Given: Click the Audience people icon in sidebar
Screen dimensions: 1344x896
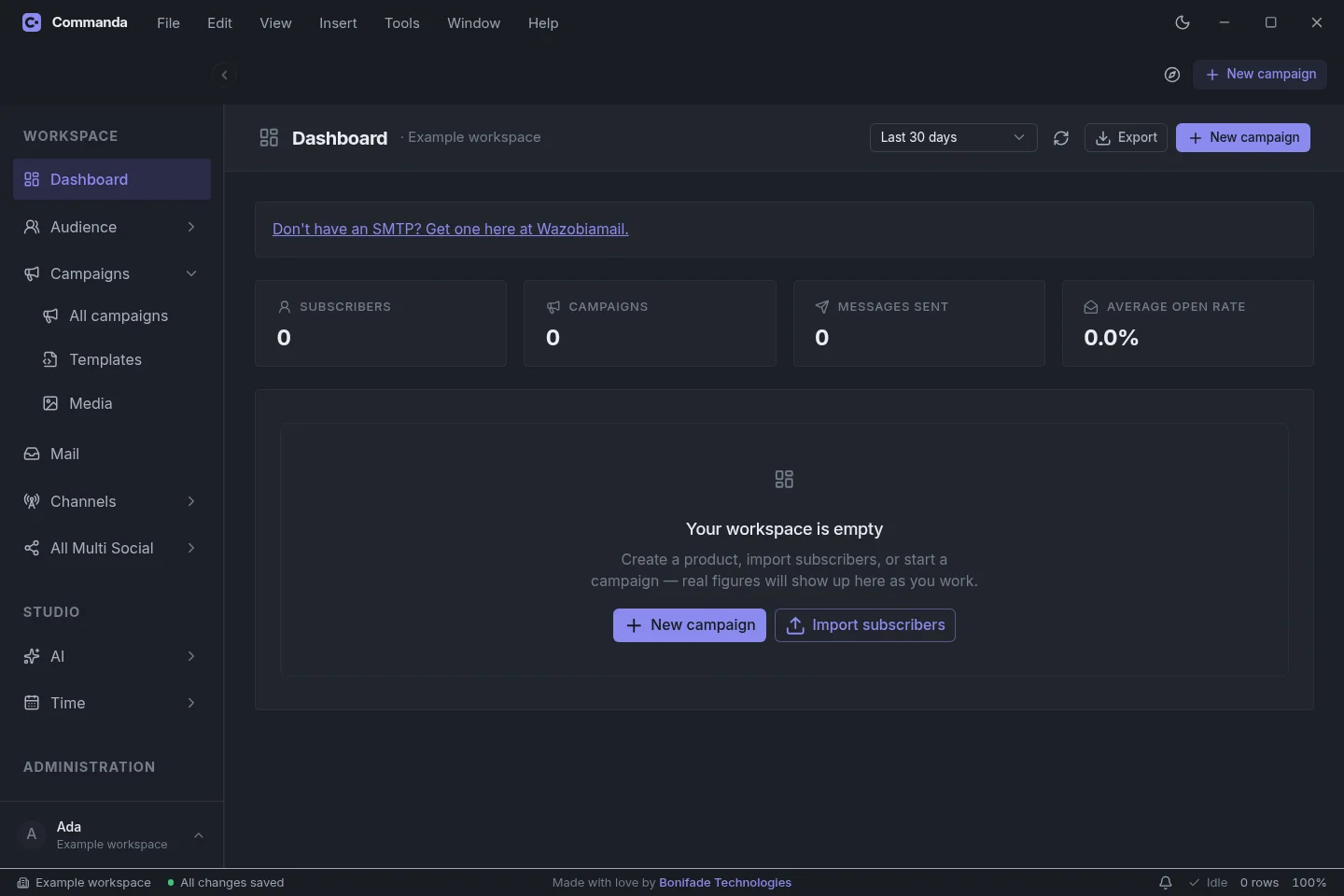Looking at the screenshot, I should 32,227.
